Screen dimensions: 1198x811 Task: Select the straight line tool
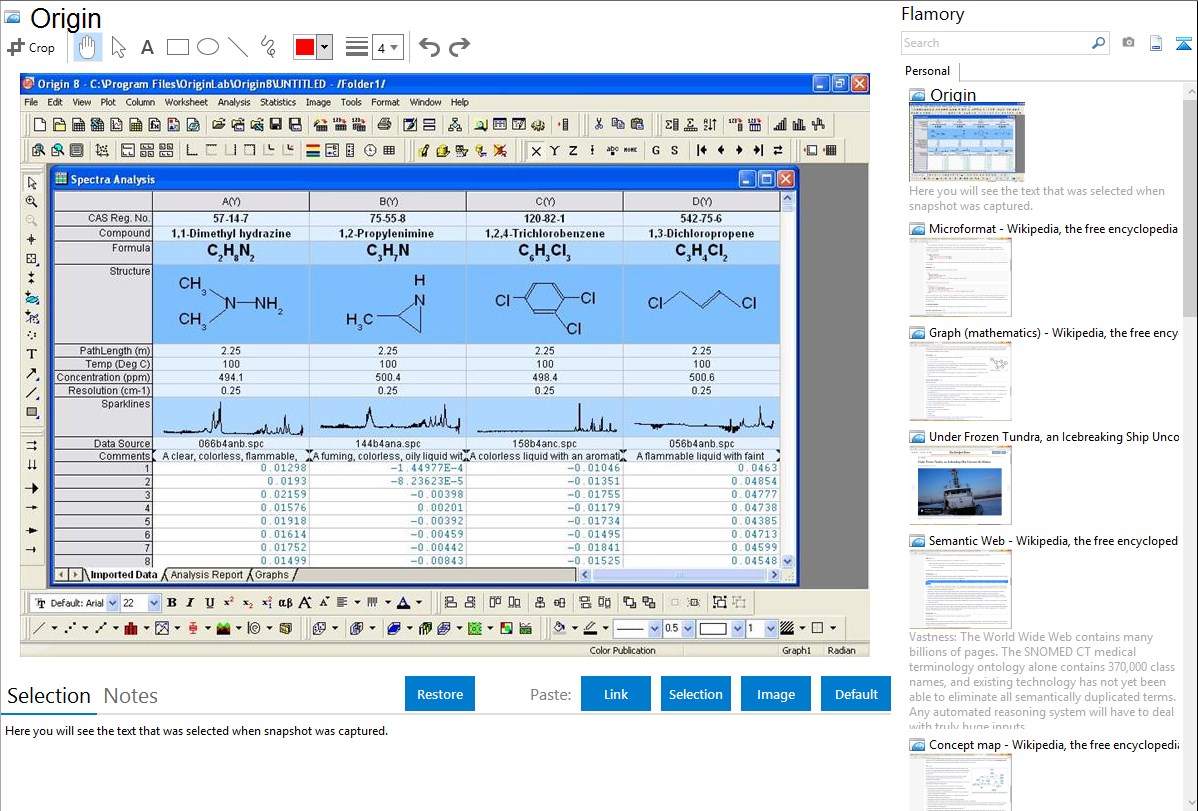click(x=238, y=47)
